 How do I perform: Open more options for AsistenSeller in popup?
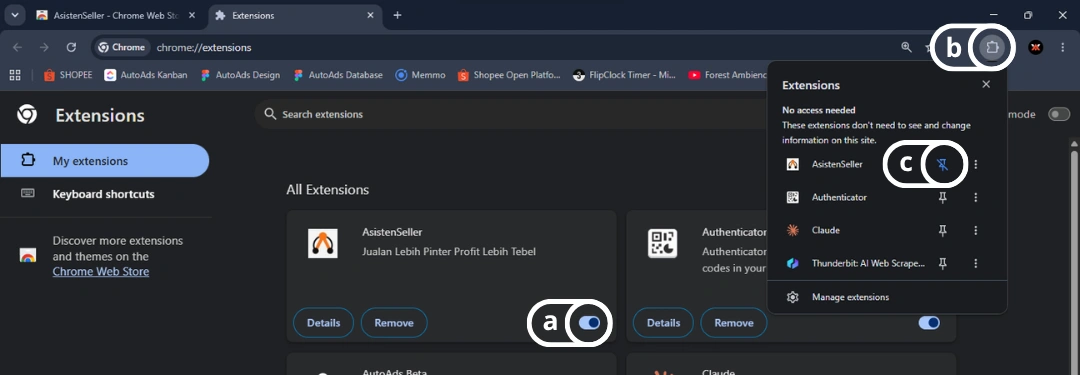(975, 164)
